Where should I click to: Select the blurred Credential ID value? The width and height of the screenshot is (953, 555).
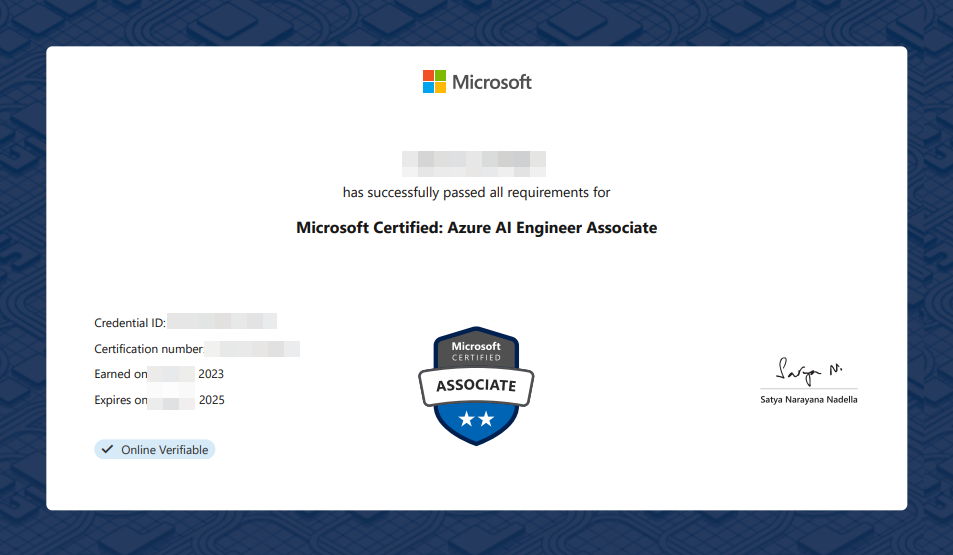pyautogui.click(x=222, y=322)
